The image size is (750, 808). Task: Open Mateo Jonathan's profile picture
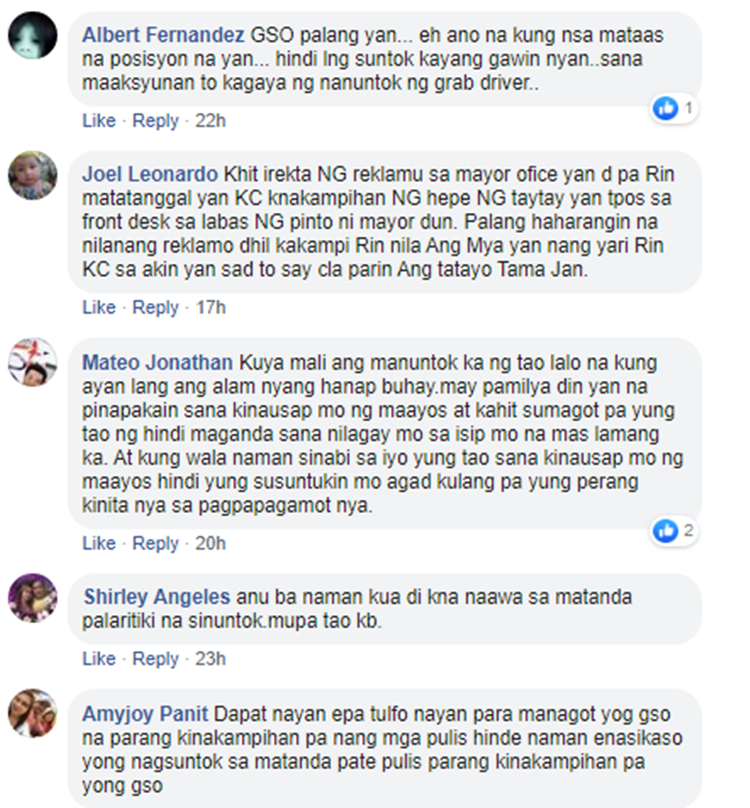point(32,362)
